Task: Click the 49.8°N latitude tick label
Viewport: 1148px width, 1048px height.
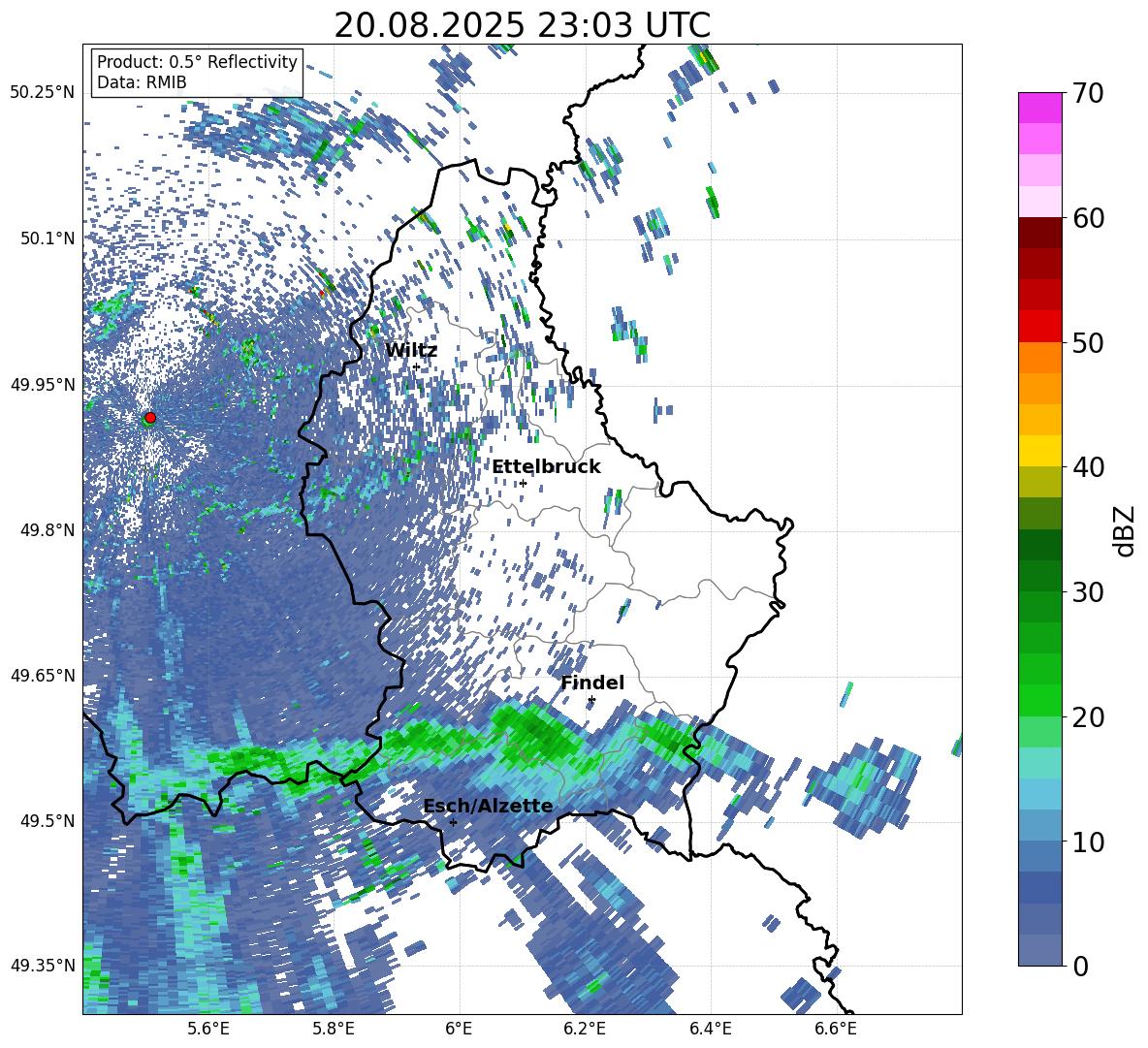Action: tap(47, 530)
